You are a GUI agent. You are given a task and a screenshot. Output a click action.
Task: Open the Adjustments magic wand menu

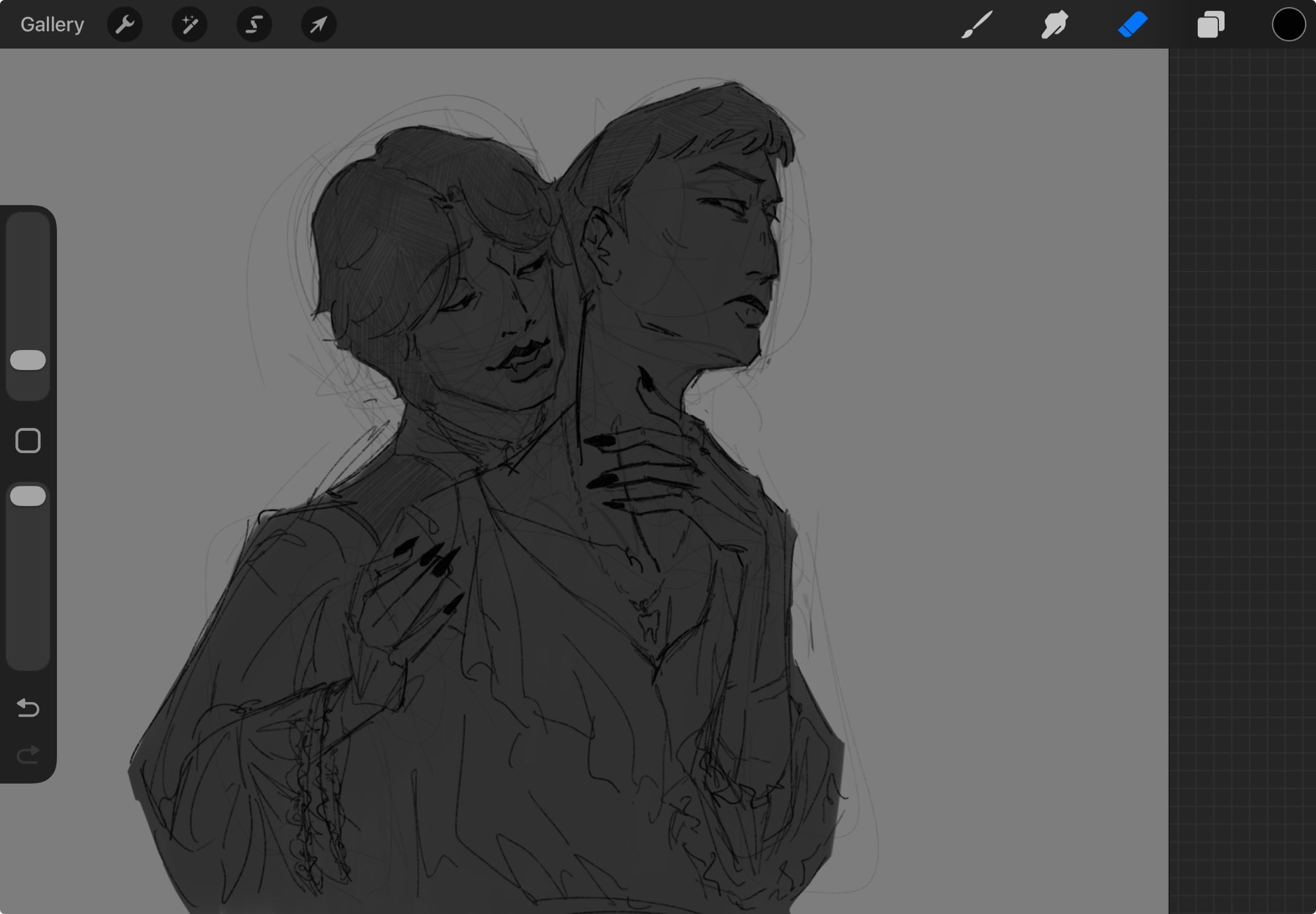click(189, 24)
